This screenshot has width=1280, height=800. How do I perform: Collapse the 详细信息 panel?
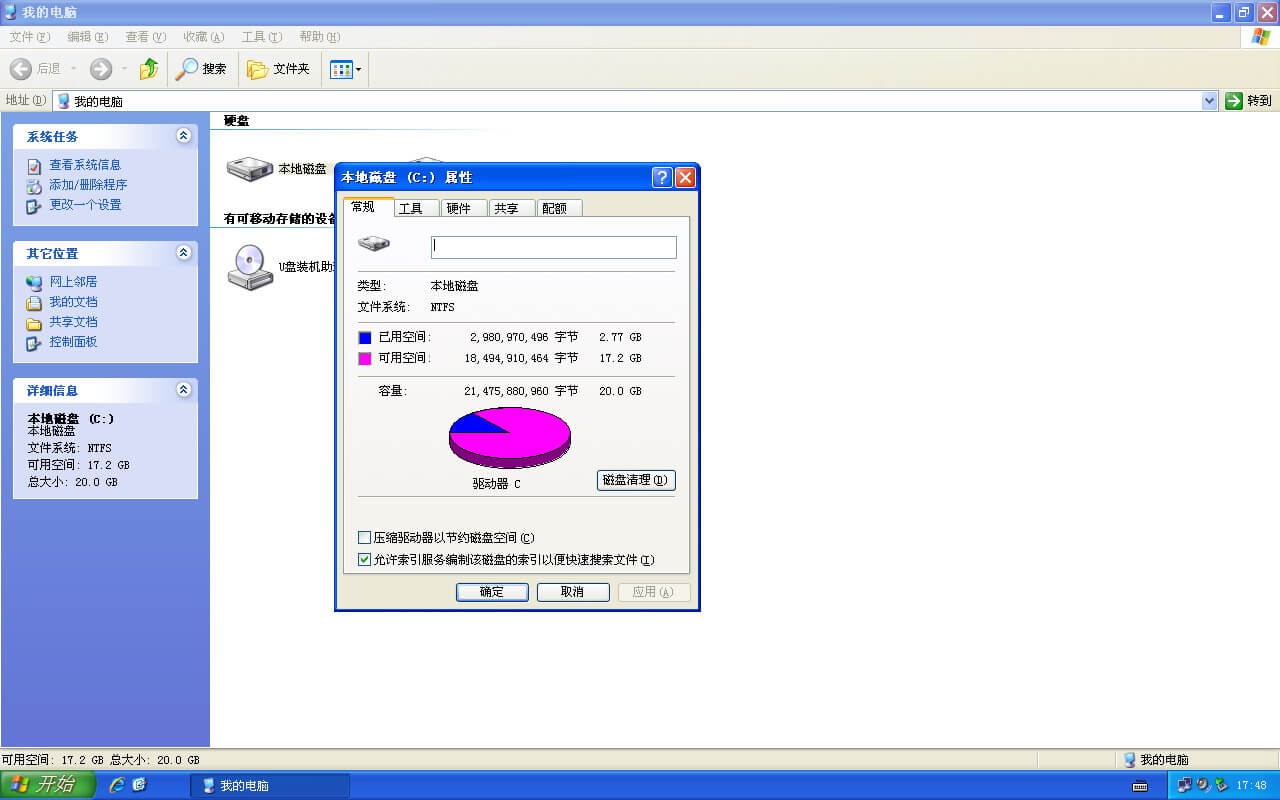(183, 390)
